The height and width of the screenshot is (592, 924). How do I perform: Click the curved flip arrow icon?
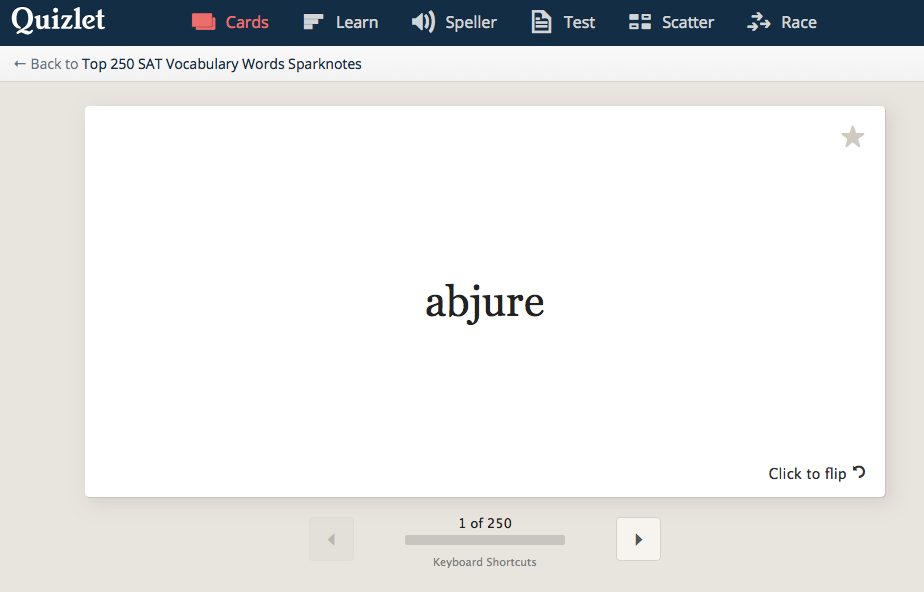pos(858,472)
